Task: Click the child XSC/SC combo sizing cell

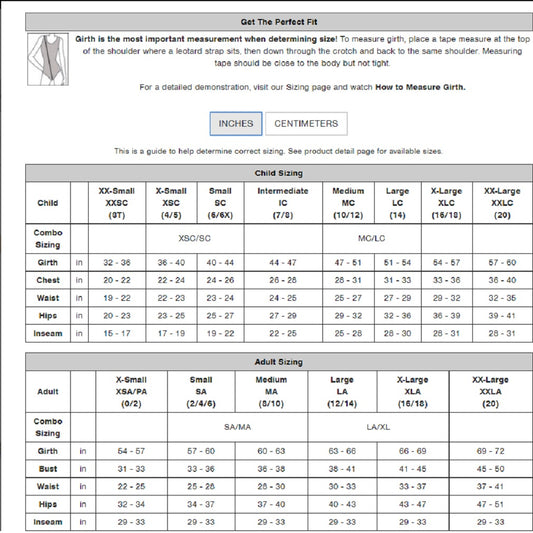Action: coord(195,238)
